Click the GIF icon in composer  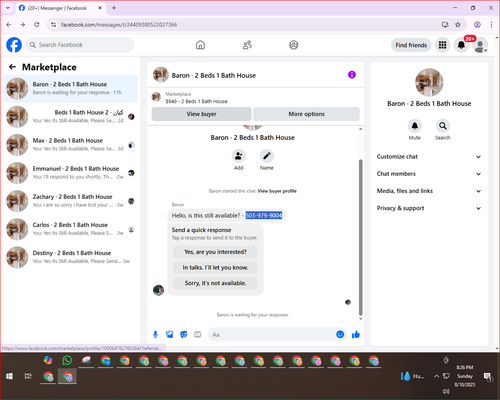point(198,334)
